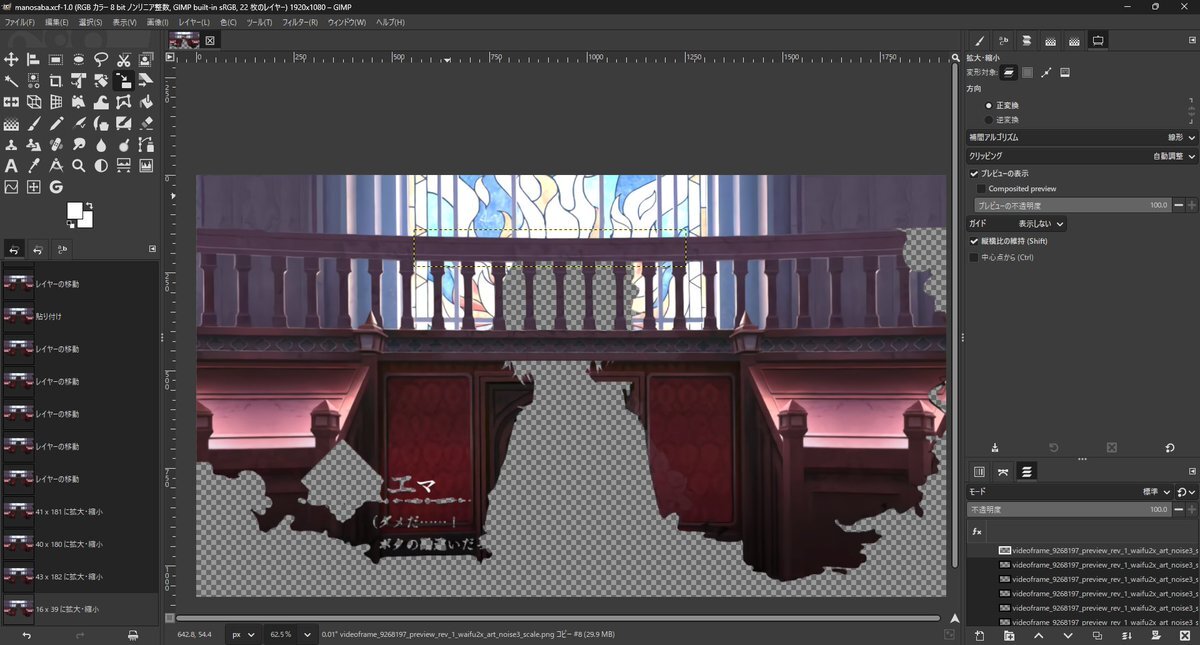
Task: Select the 貼り付け history entry
Action: [80, 316]
